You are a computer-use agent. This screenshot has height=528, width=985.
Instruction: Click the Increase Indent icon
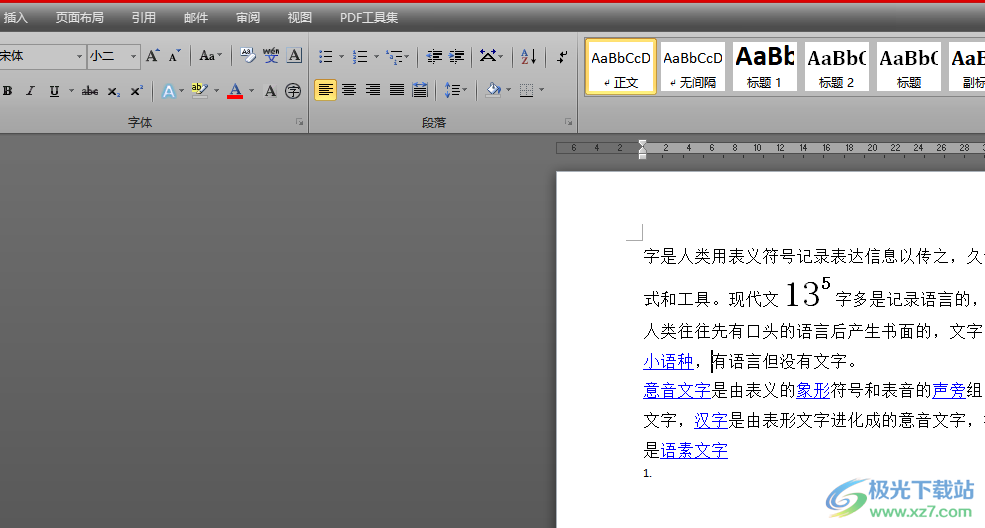pyautogui.click(x=457, y=57)
